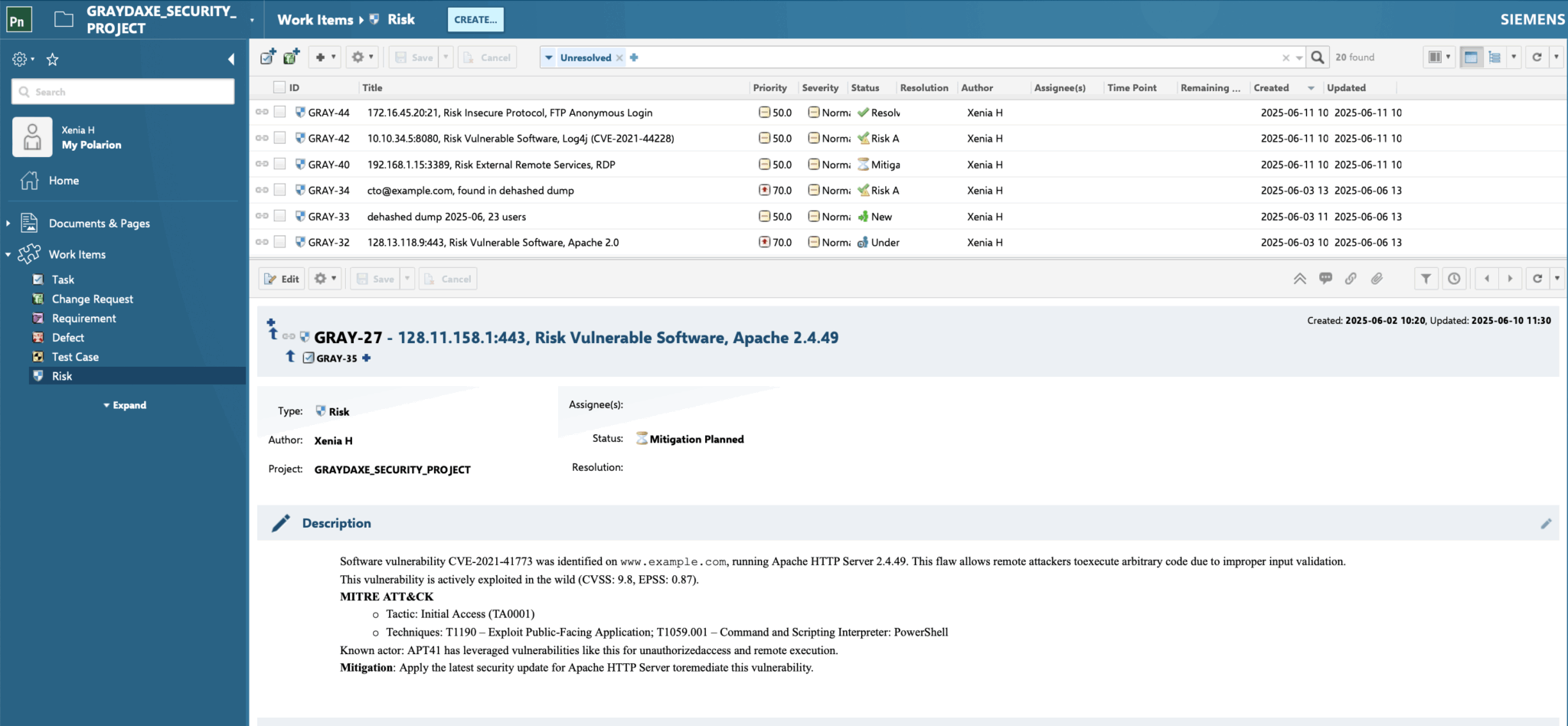1568x726 pixels.
Task: Remove the Unresolved filter chip
Action: (619, 57)
